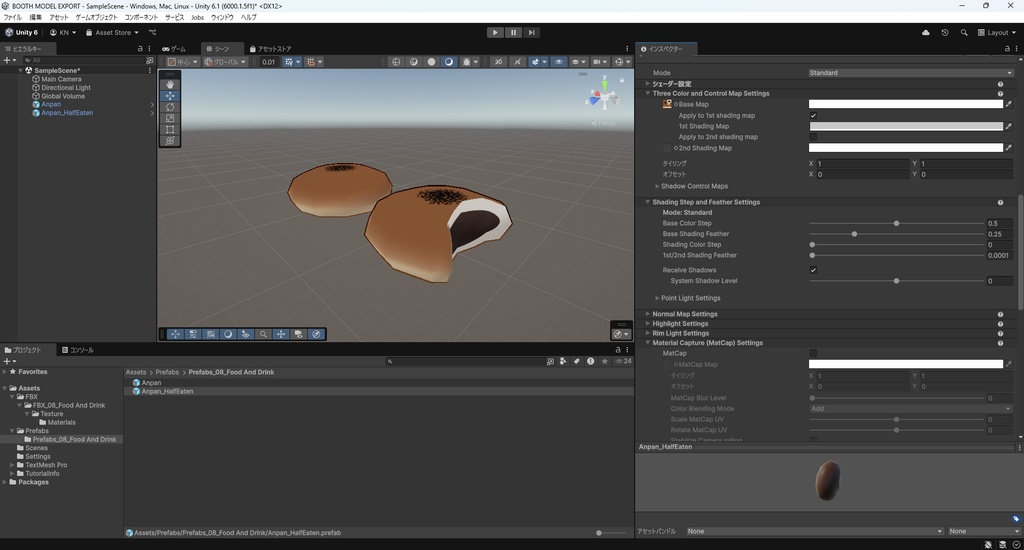This screenshot has height=550, width=1024.
Task: Expand Rim Light Settings section
Action: pyautogui.click(x=648, y=333)
